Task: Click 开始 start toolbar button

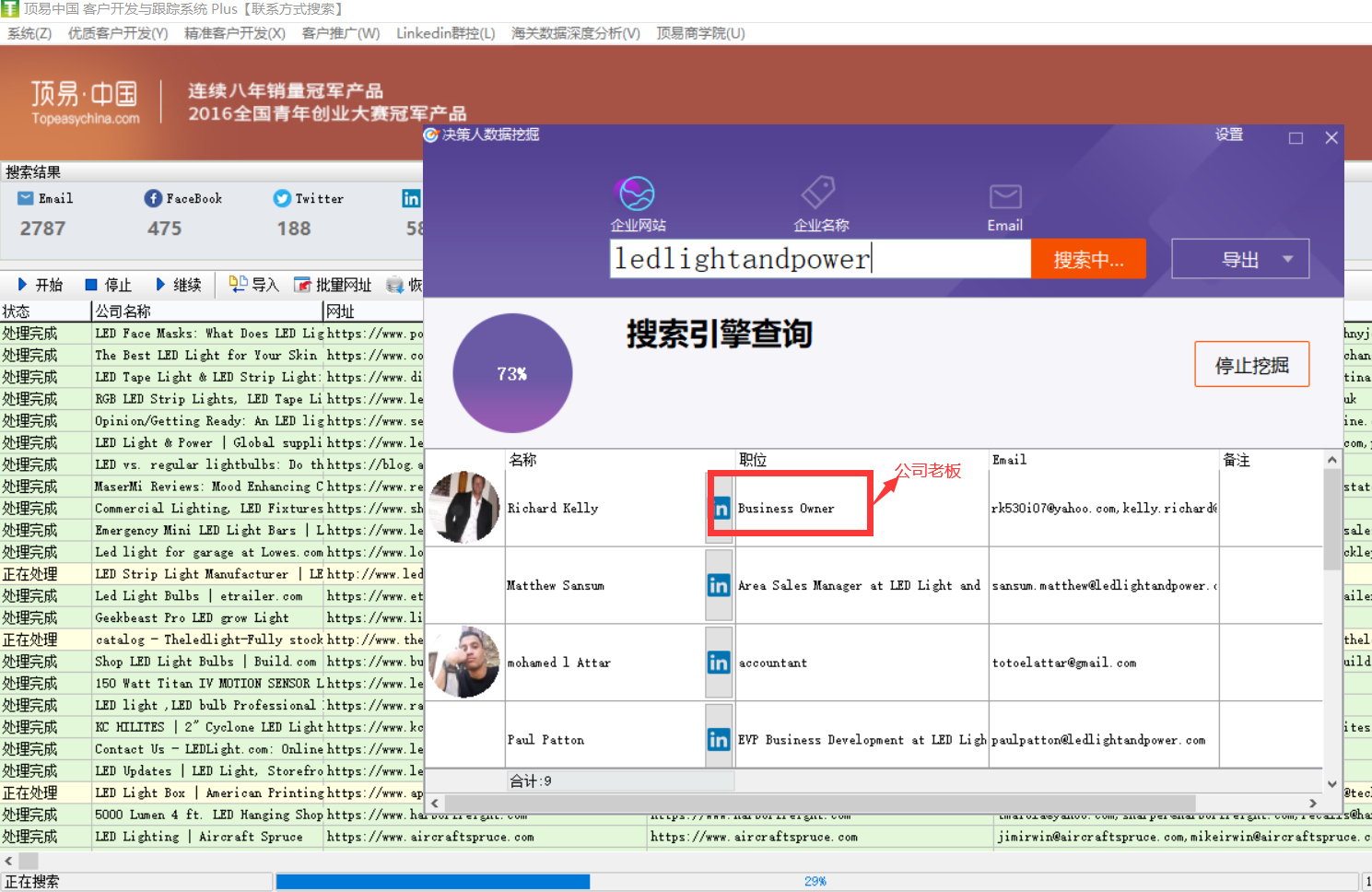Action: [40, 285]
